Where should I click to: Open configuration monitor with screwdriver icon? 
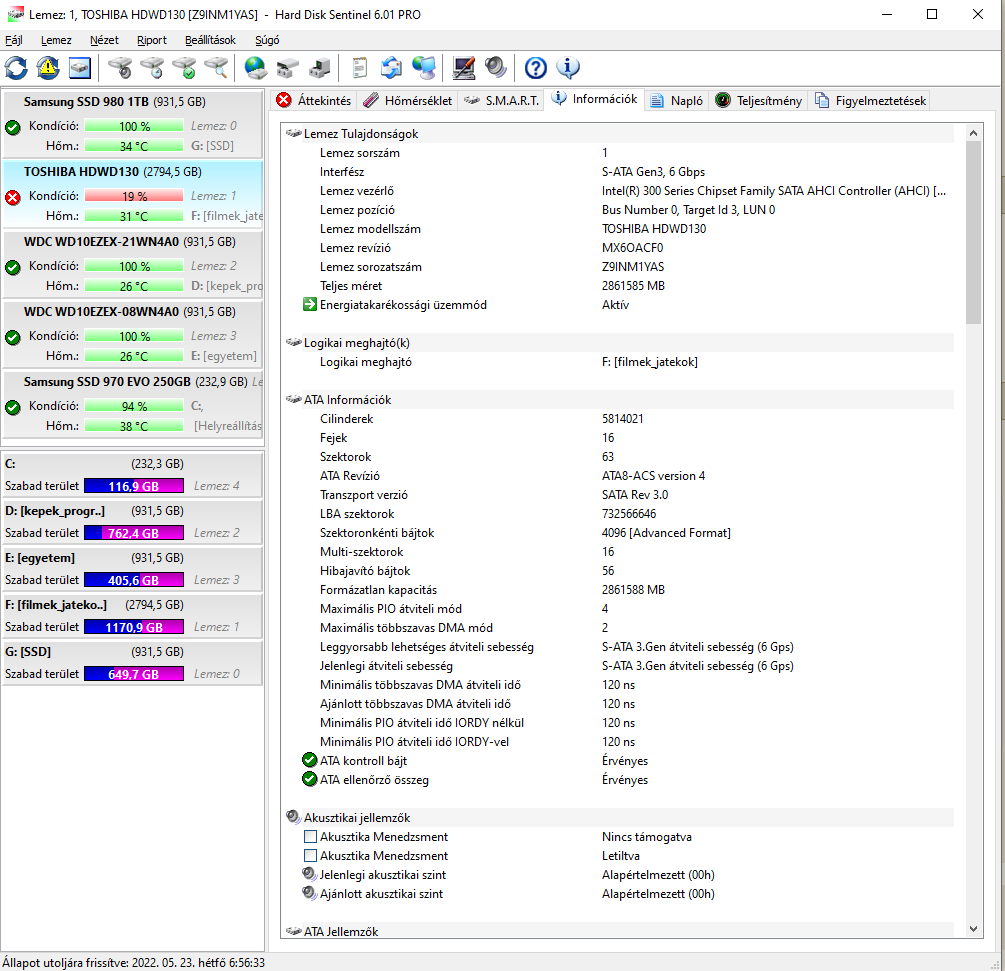[x=463, y=67]
